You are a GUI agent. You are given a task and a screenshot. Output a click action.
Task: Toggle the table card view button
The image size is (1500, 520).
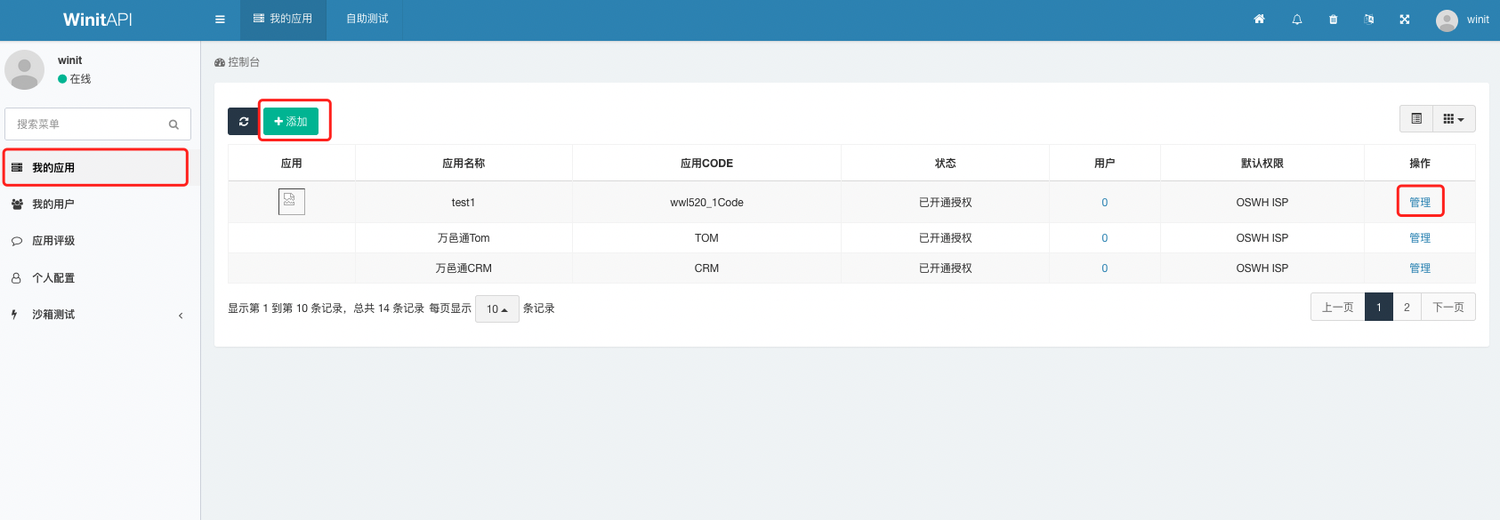coord(1416,119)
